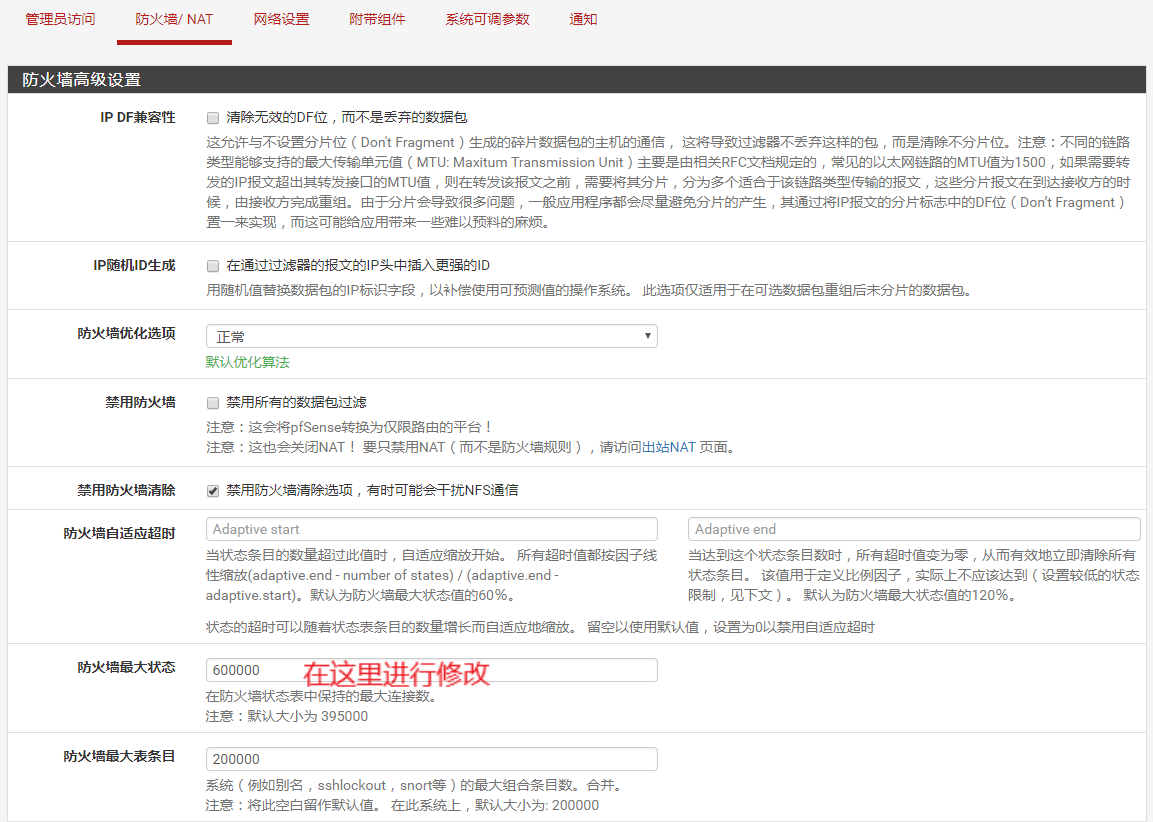Screen dimensions: 1153x822
Task: Open the 系统可调参数 tab
Action: (x=487, y=19)
